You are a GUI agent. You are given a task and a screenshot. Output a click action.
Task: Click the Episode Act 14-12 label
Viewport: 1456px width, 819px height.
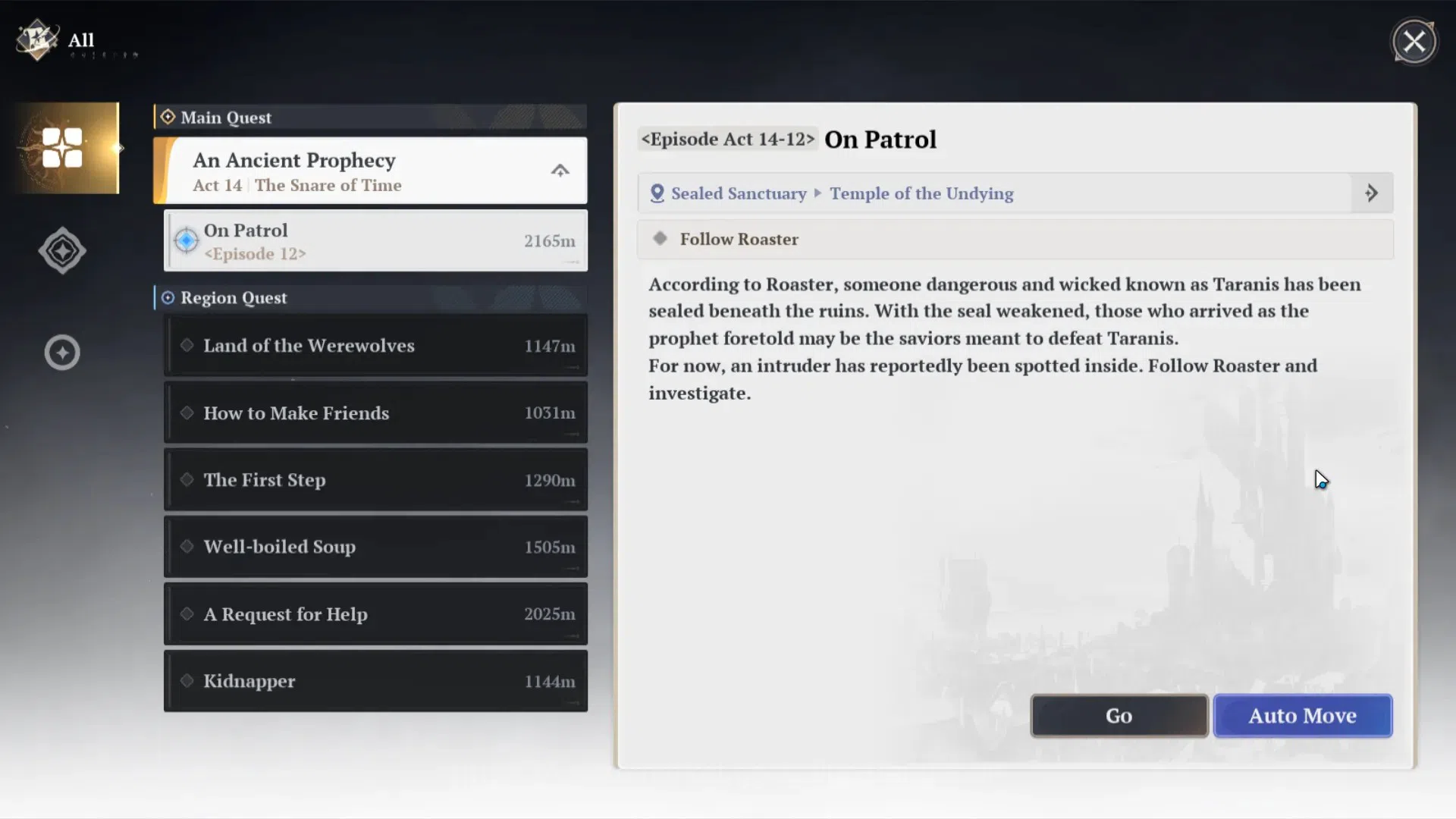click(x=728, y=140)
